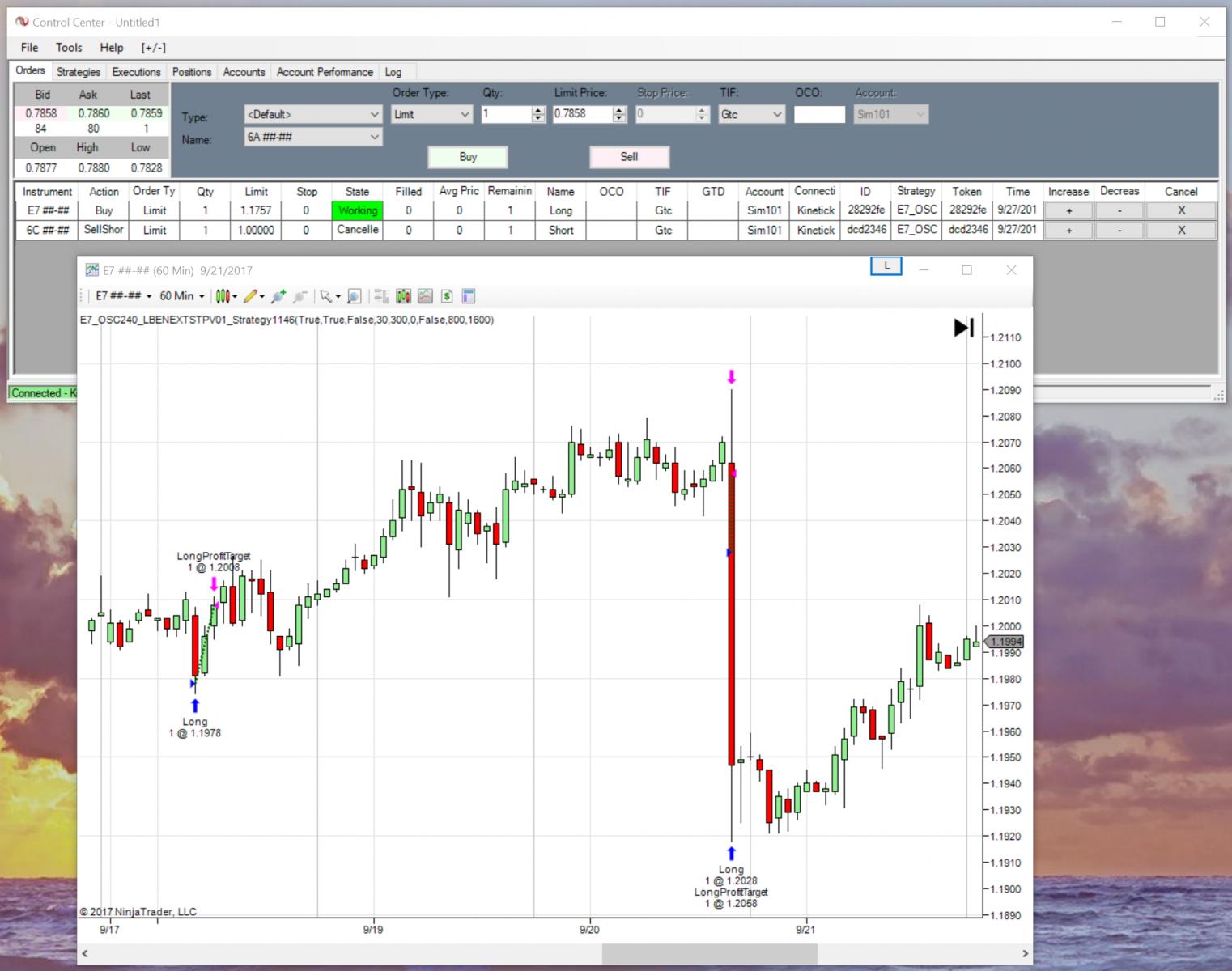The image size is (1232, 971).
Task: Switch to the Executions tab
Action: pyautogui.click(x=136, y=72)
